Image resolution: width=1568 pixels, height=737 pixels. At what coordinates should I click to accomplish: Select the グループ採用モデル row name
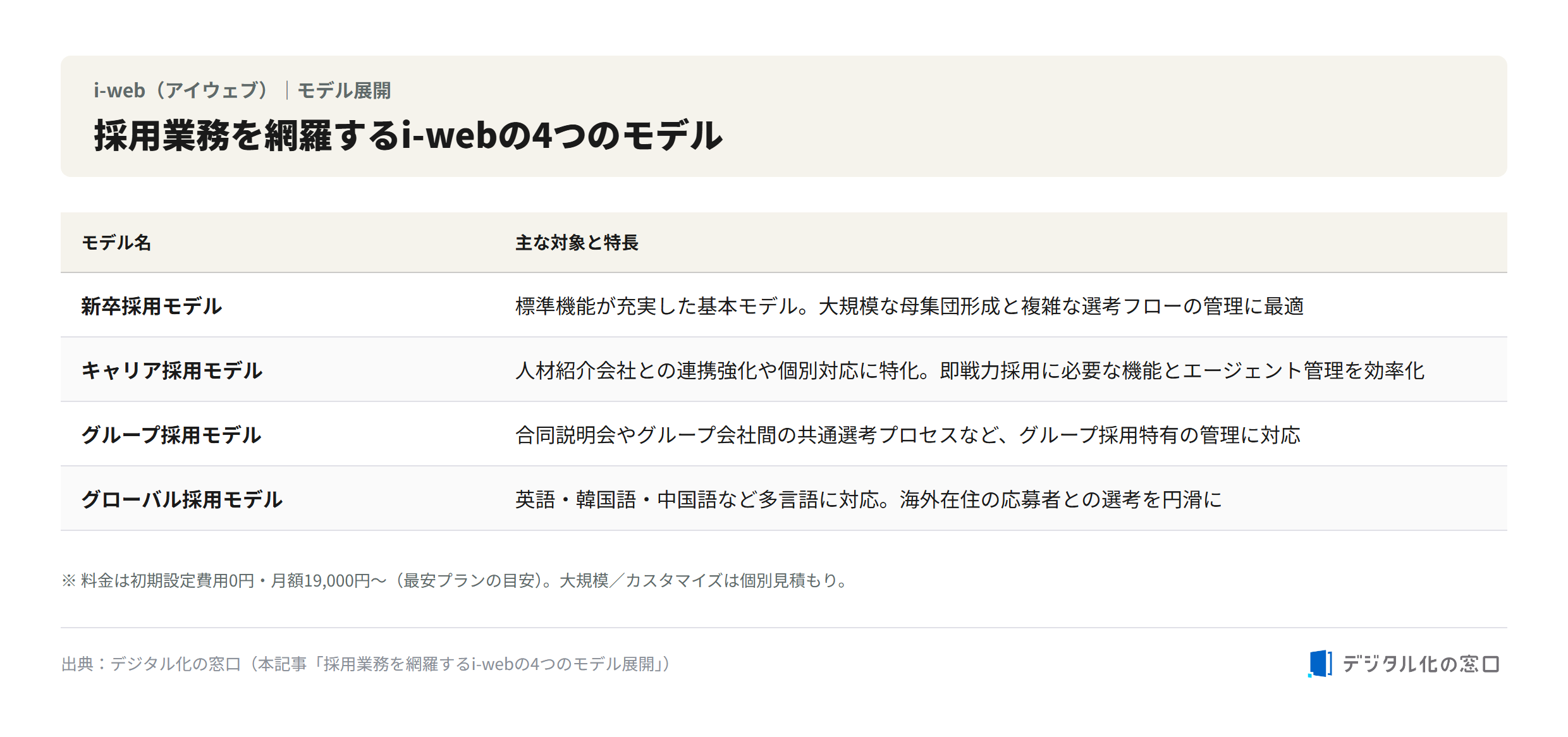pos(171,435)
